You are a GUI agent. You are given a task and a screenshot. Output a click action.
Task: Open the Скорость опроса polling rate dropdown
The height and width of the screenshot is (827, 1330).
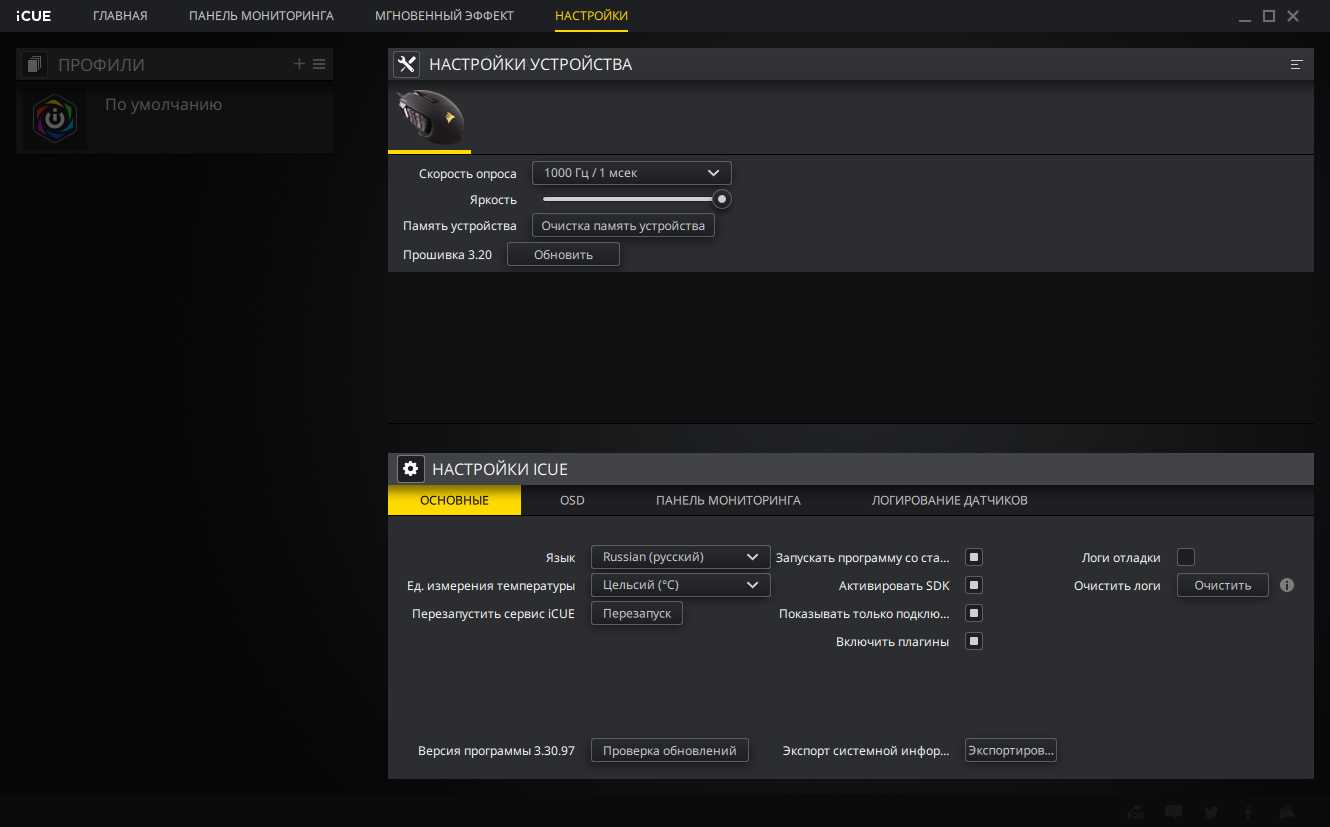coord(631,173)
